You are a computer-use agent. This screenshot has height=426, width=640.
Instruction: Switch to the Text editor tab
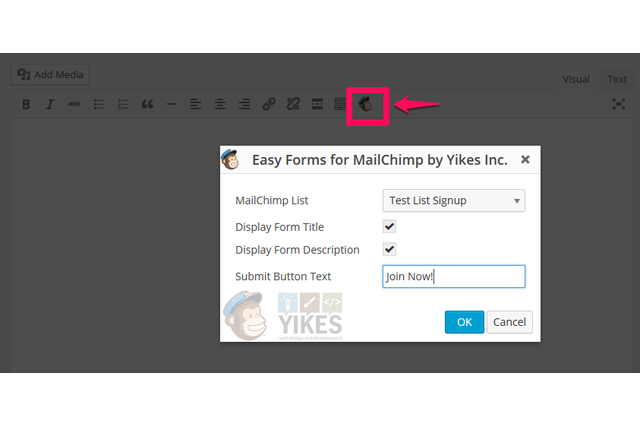(x=617, y=79)
